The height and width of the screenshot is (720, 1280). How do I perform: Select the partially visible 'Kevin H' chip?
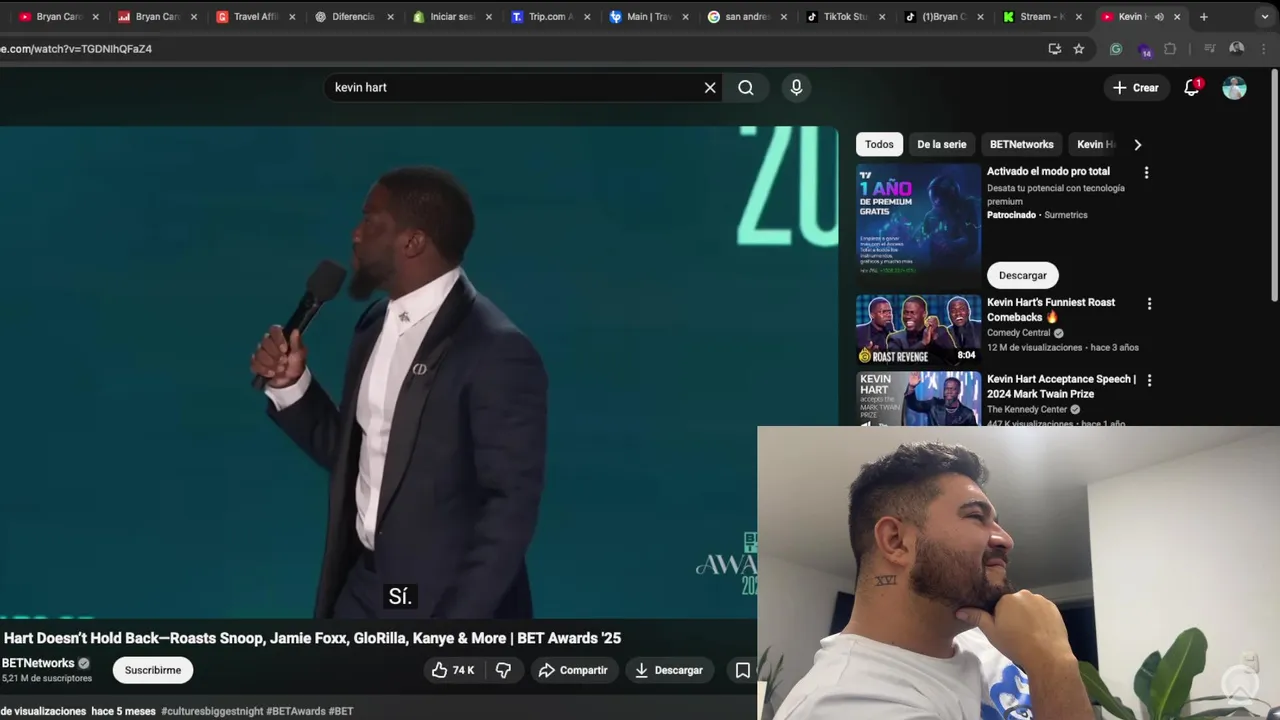pyautogui.click(x=1094, y=144)
